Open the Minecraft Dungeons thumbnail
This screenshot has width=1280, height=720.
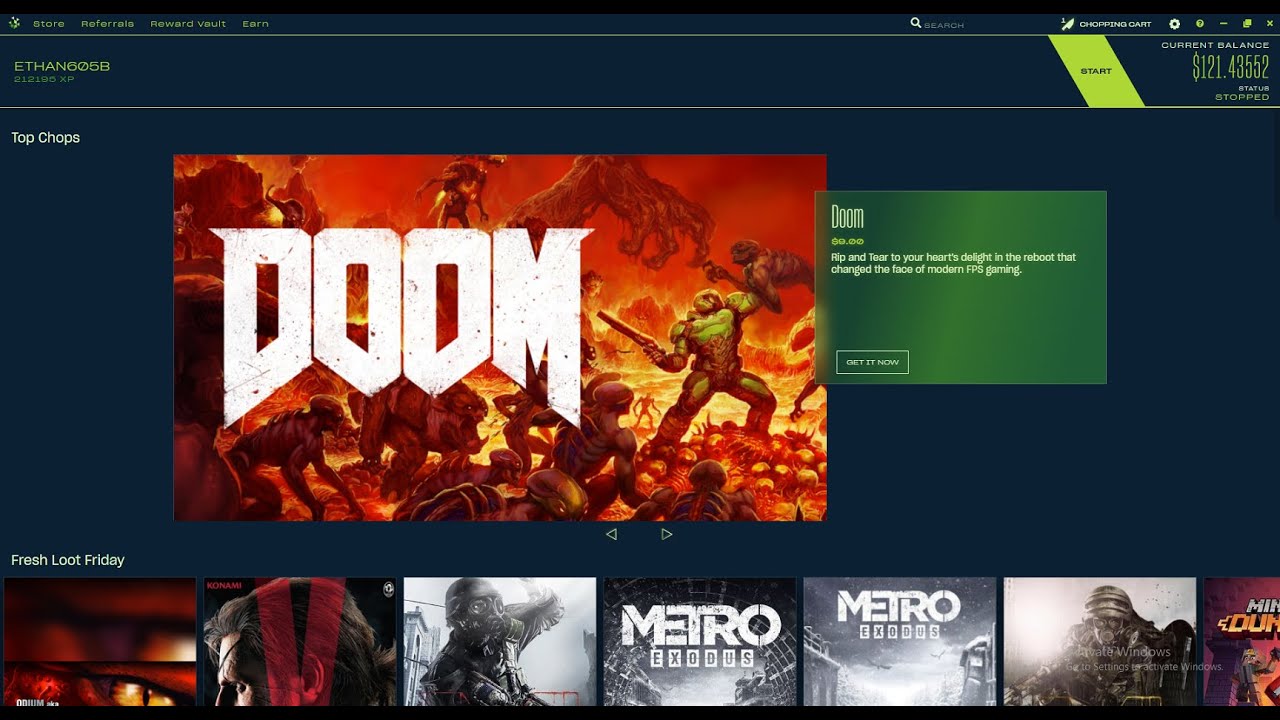point(1242,642)
